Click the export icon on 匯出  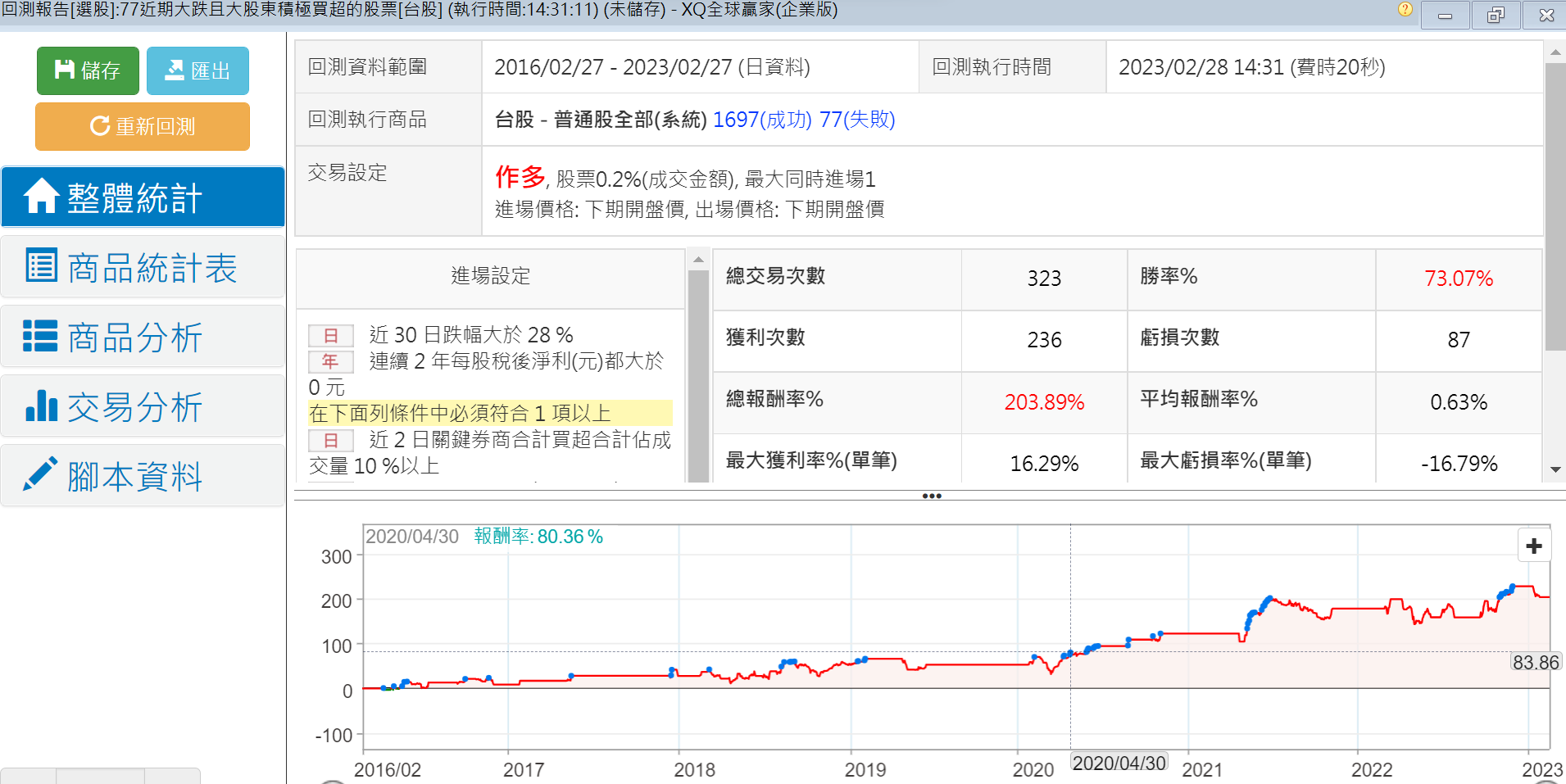coord(175,70)
